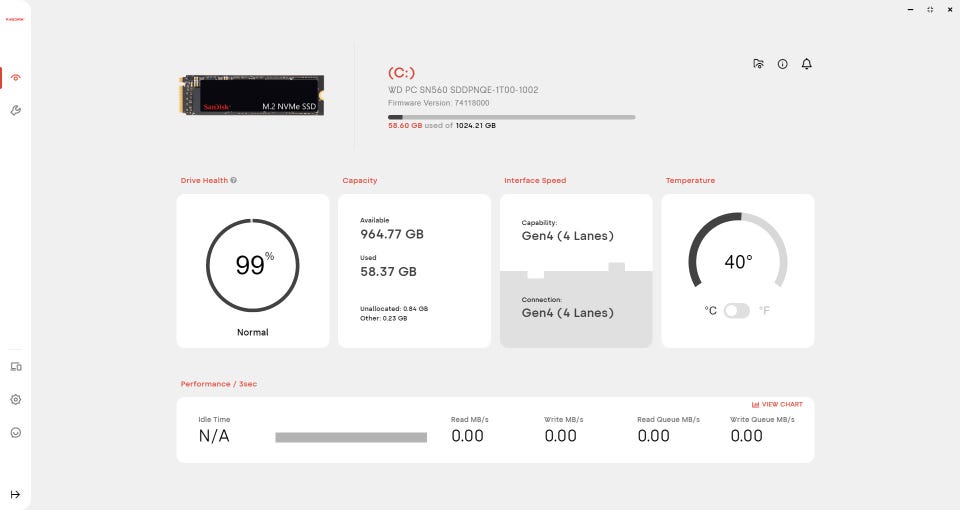Click the 1024.21 GB total text

point(476,126)
